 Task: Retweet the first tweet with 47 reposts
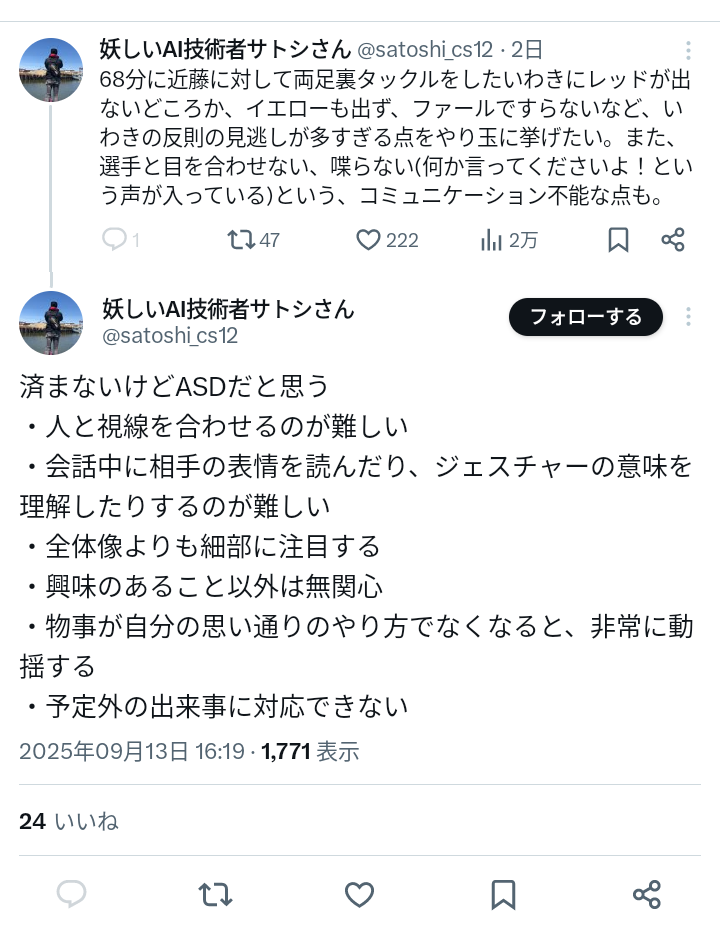pyautogui.click(x=241, y=240)
